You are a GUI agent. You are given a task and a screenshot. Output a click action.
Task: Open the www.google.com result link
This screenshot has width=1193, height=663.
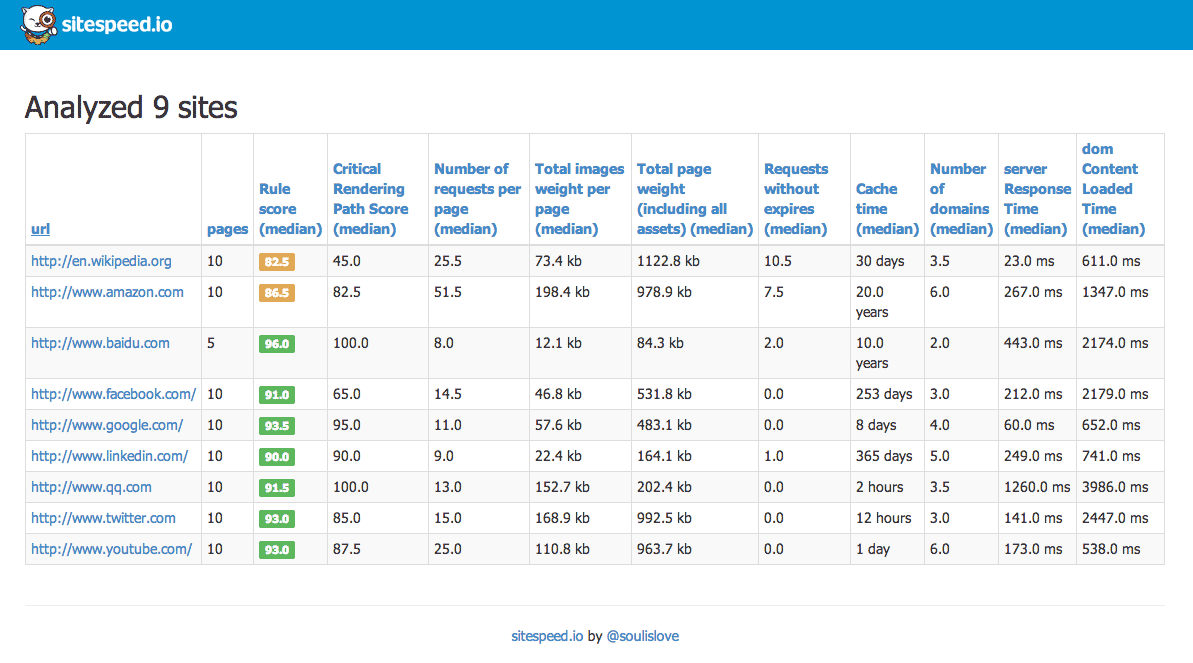pyautogui.click(x=107, y=426)
